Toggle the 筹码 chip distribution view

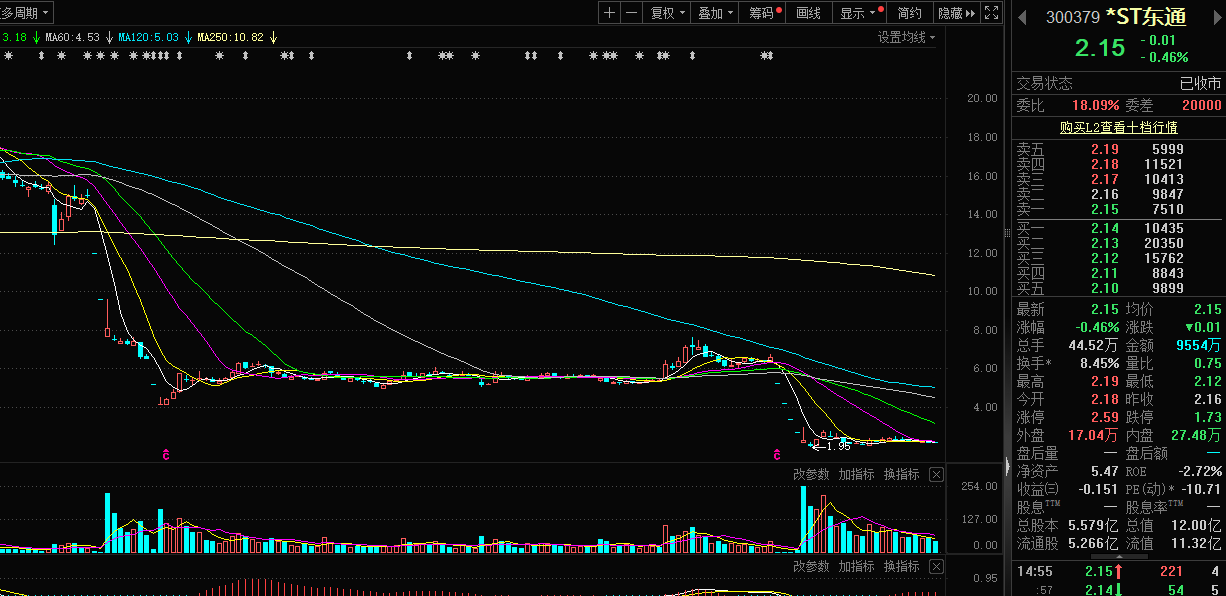click(x=763, y=13)
